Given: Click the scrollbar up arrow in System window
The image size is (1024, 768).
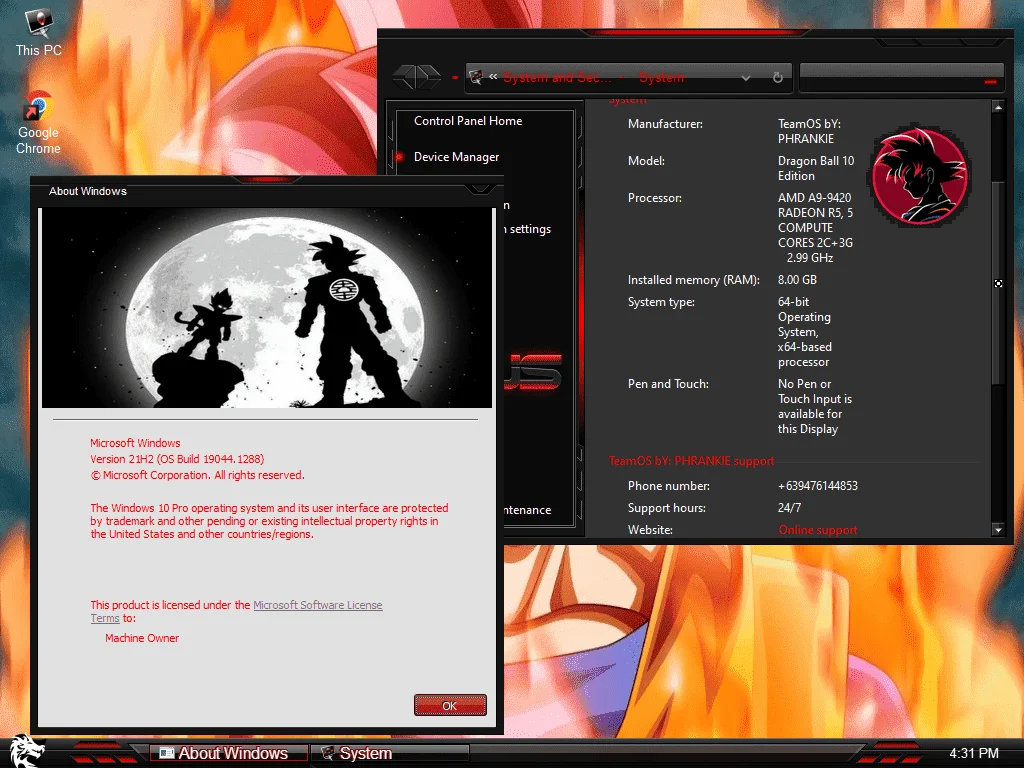Looking at the screenshot, I should pyautogui.click(x=998, y=106).
